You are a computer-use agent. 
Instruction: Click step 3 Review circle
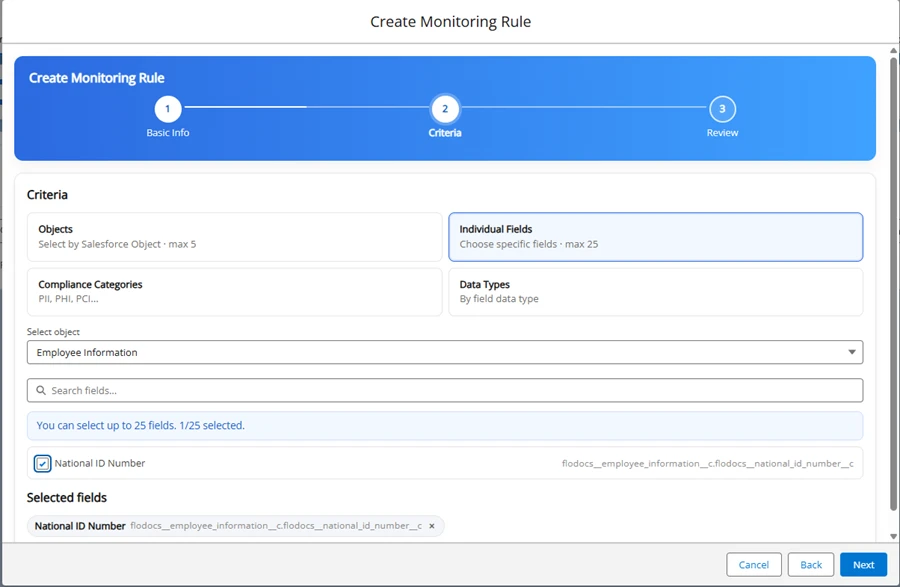click(x=722, y=109)
